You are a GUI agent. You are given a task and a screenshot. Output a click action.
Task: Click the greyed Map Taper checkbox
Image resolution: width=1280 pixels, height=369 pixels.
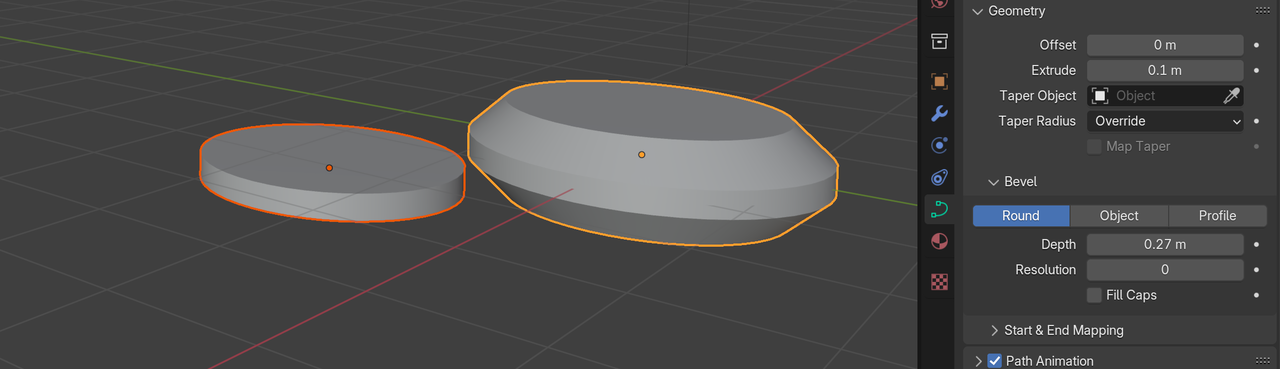[x=1095, y=146]
